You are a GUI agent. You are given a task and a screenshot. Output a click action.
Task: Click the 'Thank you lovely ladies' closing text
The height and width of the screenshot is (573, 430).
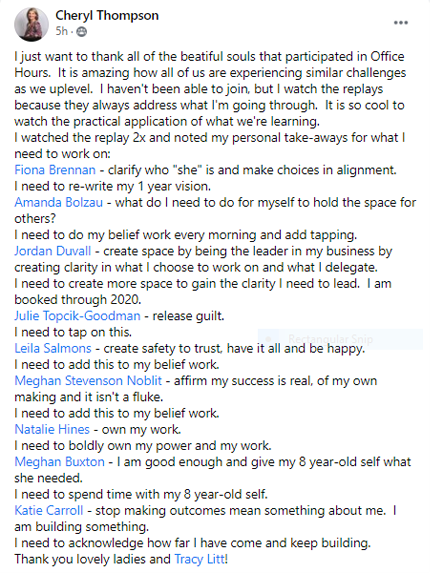click(92, 559)
